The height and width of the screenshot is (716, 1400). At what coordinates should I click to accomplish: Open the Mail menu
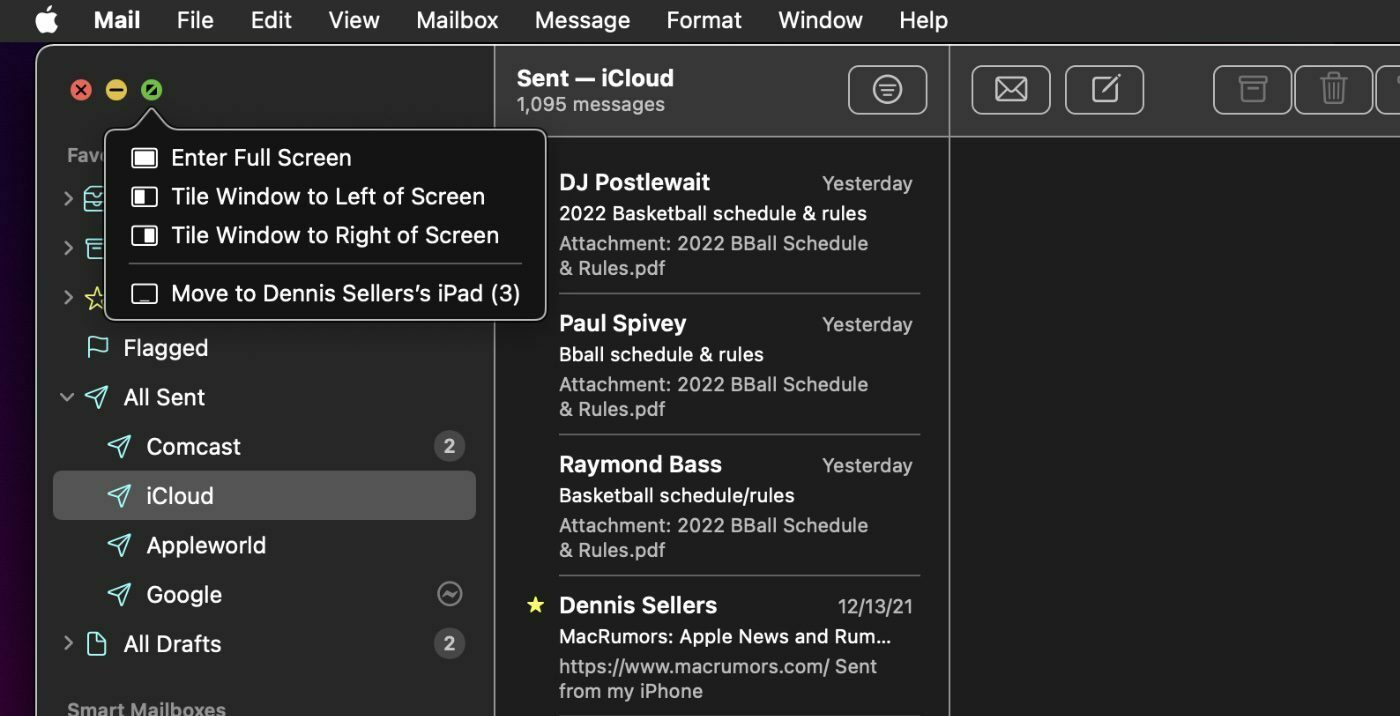(x=117, y=20)
